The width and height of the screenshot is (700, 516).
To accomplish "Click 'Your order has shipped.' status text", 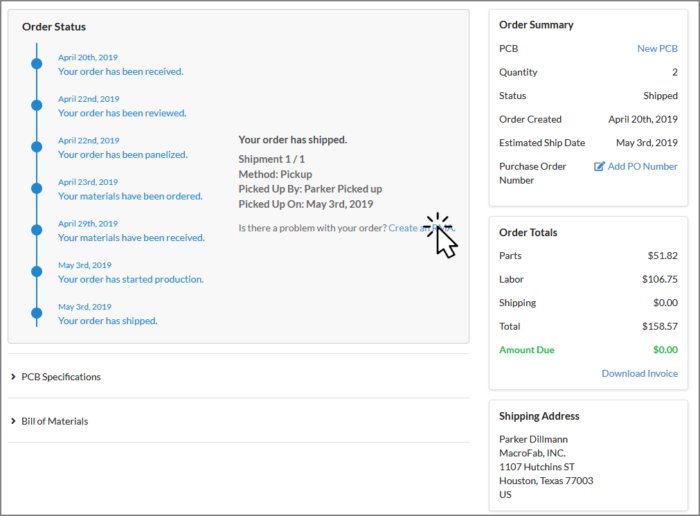I will click(108, 321).
